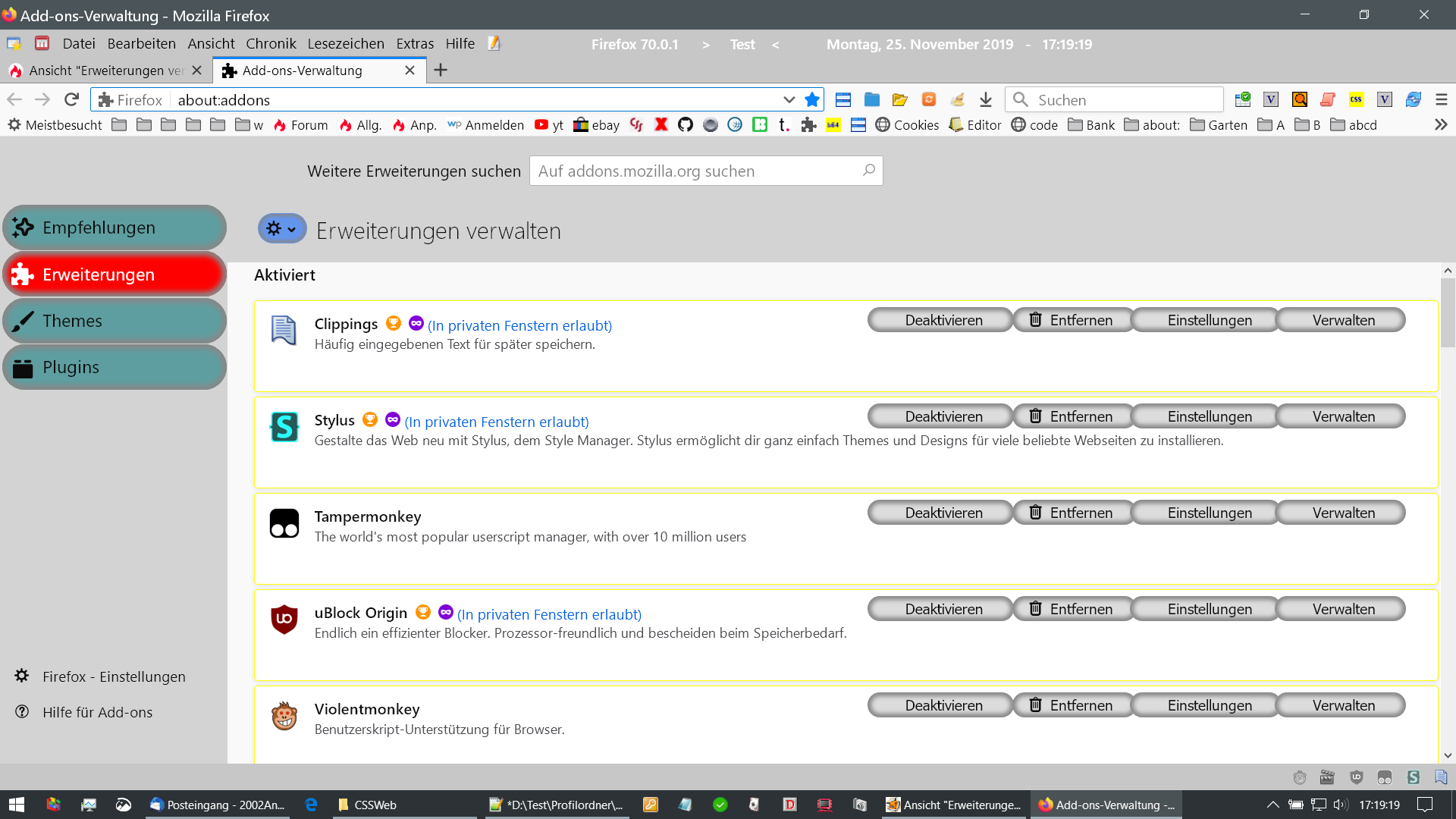Click the GitHub bookmark icon
1456x819 pixels.
(x=686, y=124)
